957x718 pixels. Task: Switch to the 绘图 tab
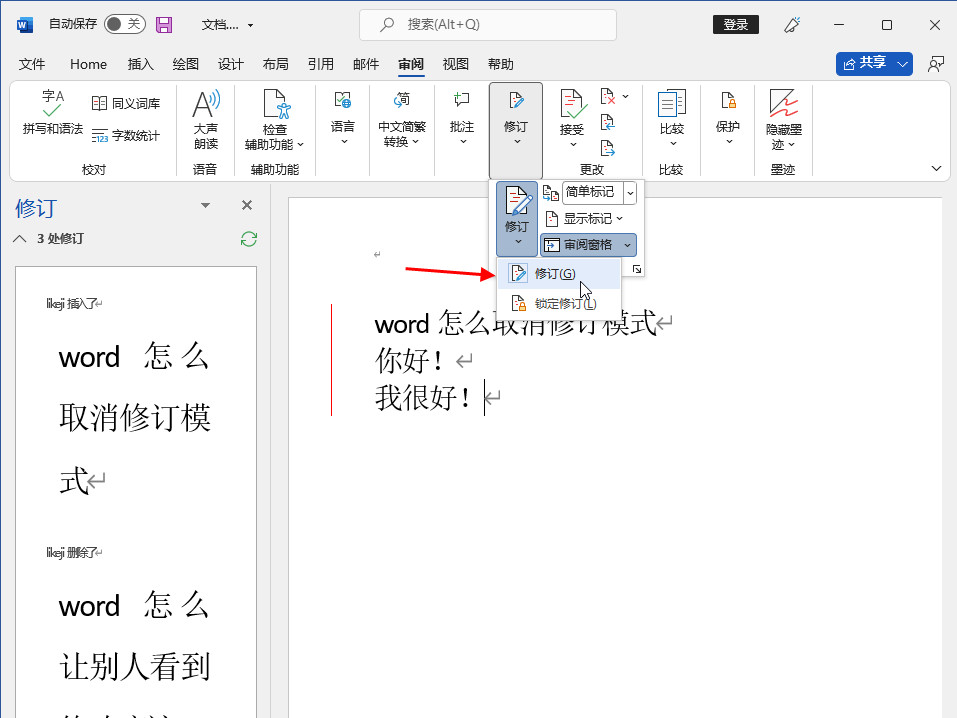tap(186, 64)
